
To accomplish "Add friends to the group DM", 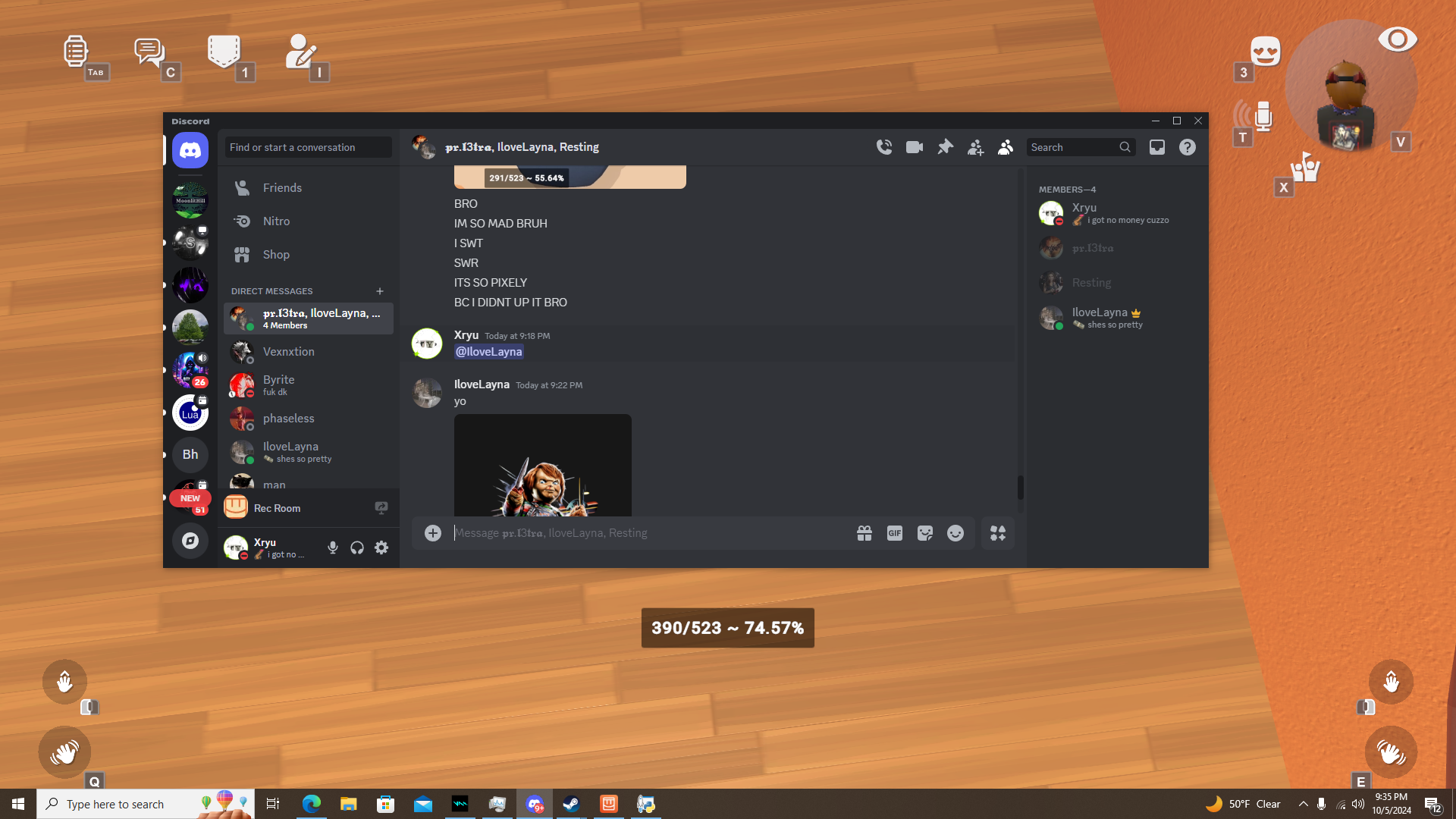I will tap(975, 147).
